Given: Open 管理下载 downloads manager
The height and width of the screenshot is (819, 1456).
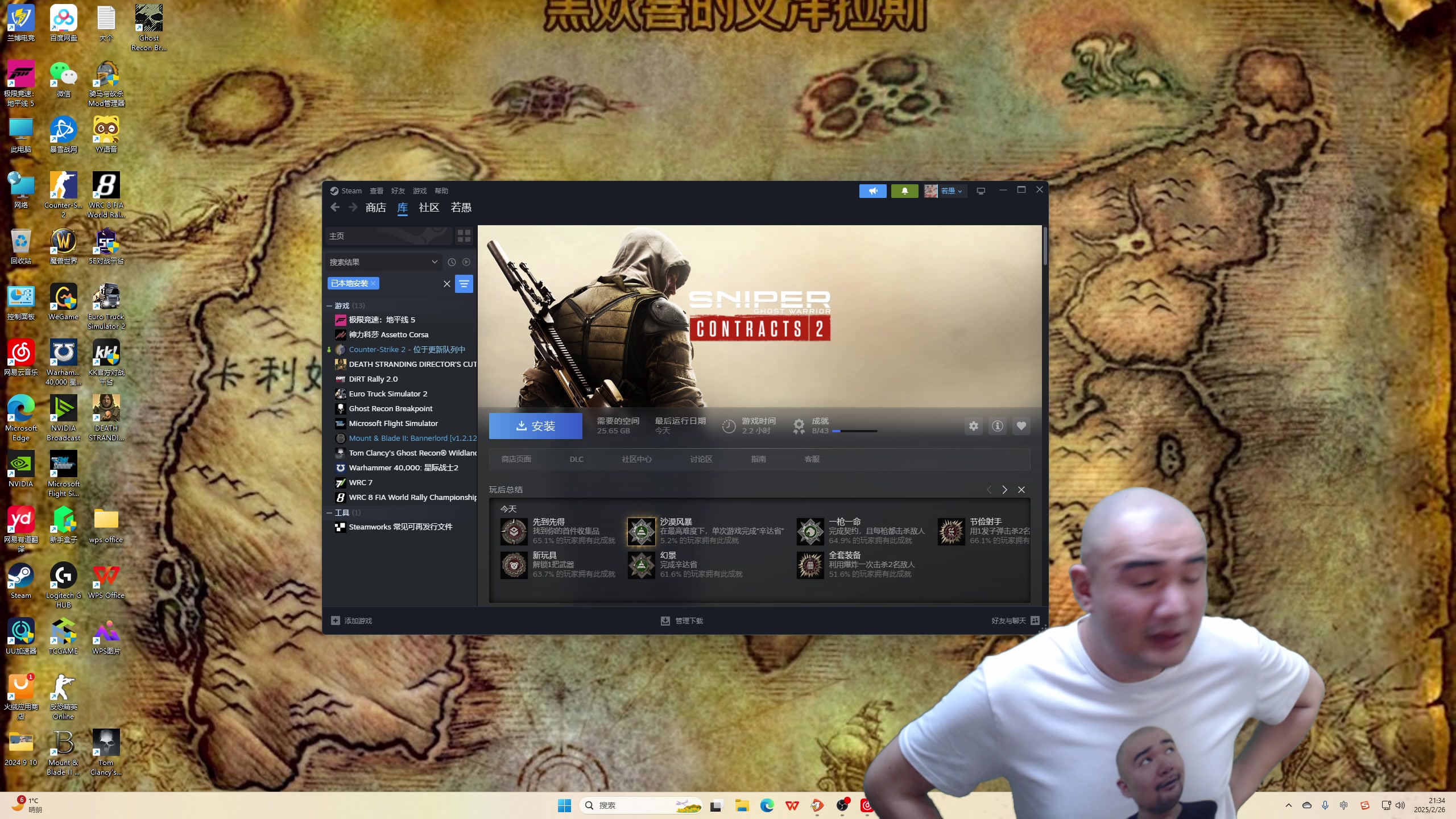Looking at the screenshot, I should point(682,621).
